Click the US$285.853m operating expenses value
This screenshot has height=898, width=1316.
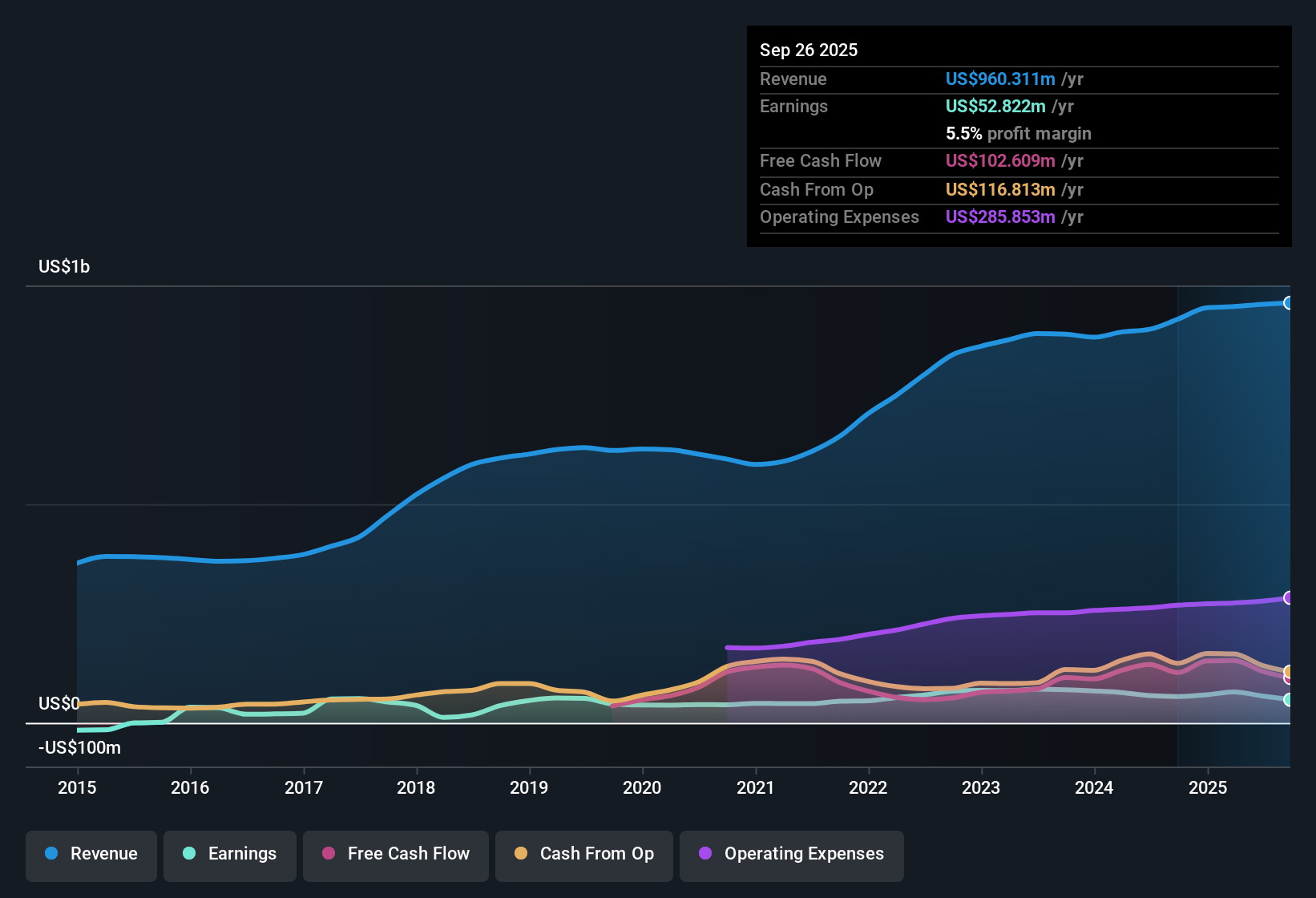[x=1000, y=216]
